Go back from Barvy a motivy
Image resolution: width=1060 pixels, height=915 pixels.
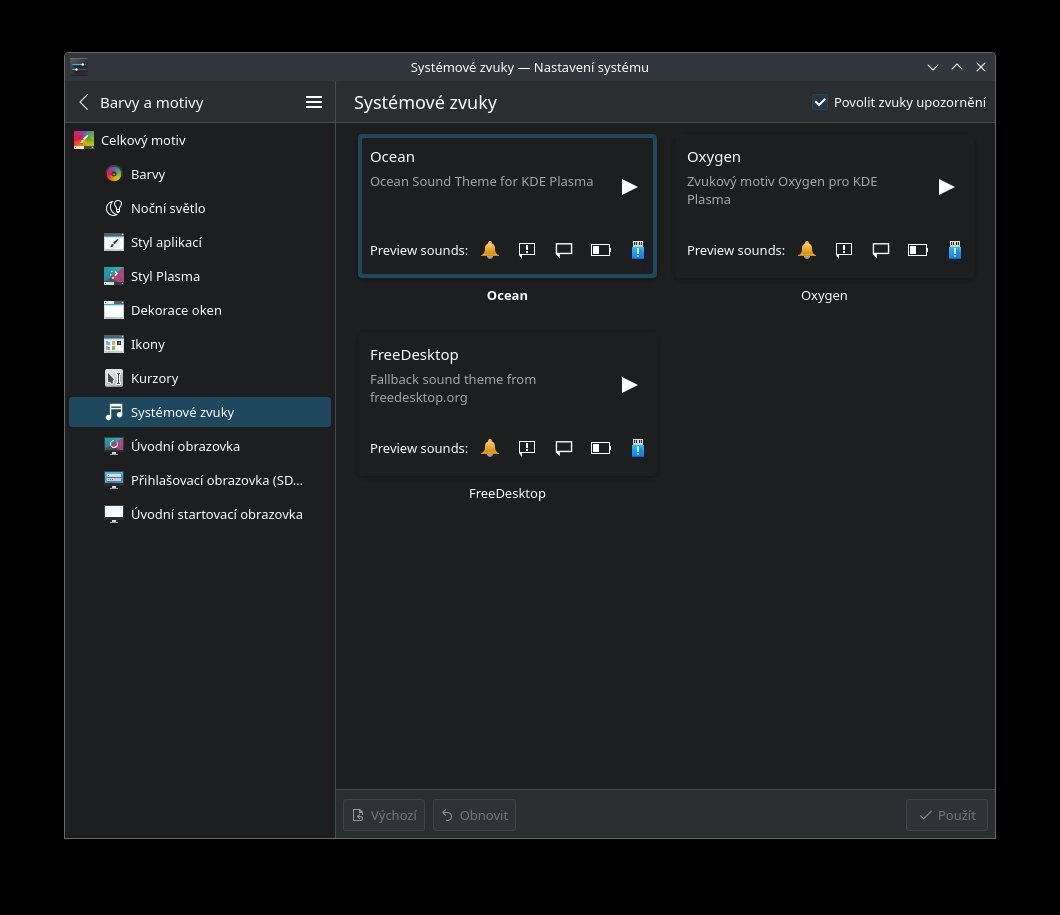(x=84, y=102)
